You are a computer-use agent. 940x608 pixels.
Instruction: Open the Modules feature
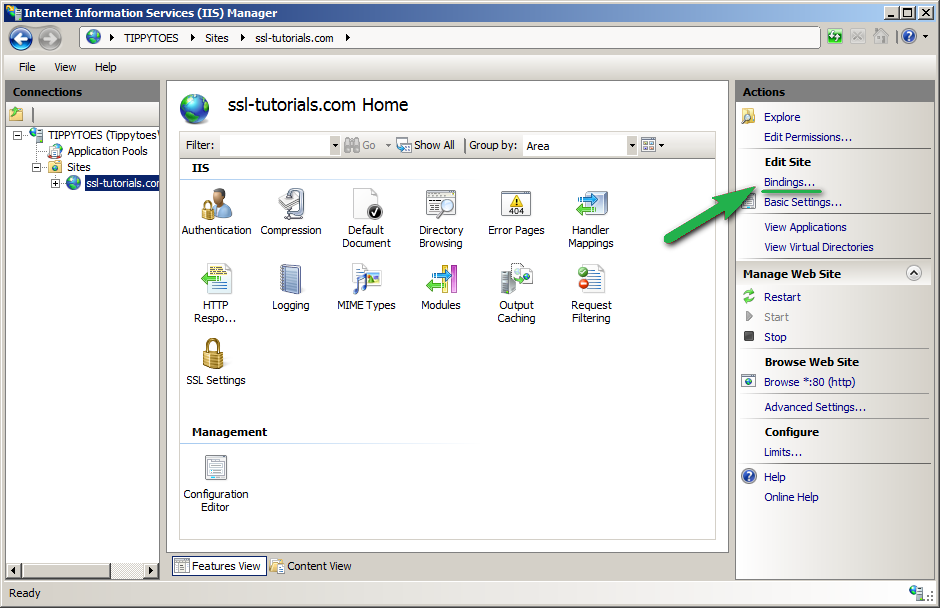441,287
